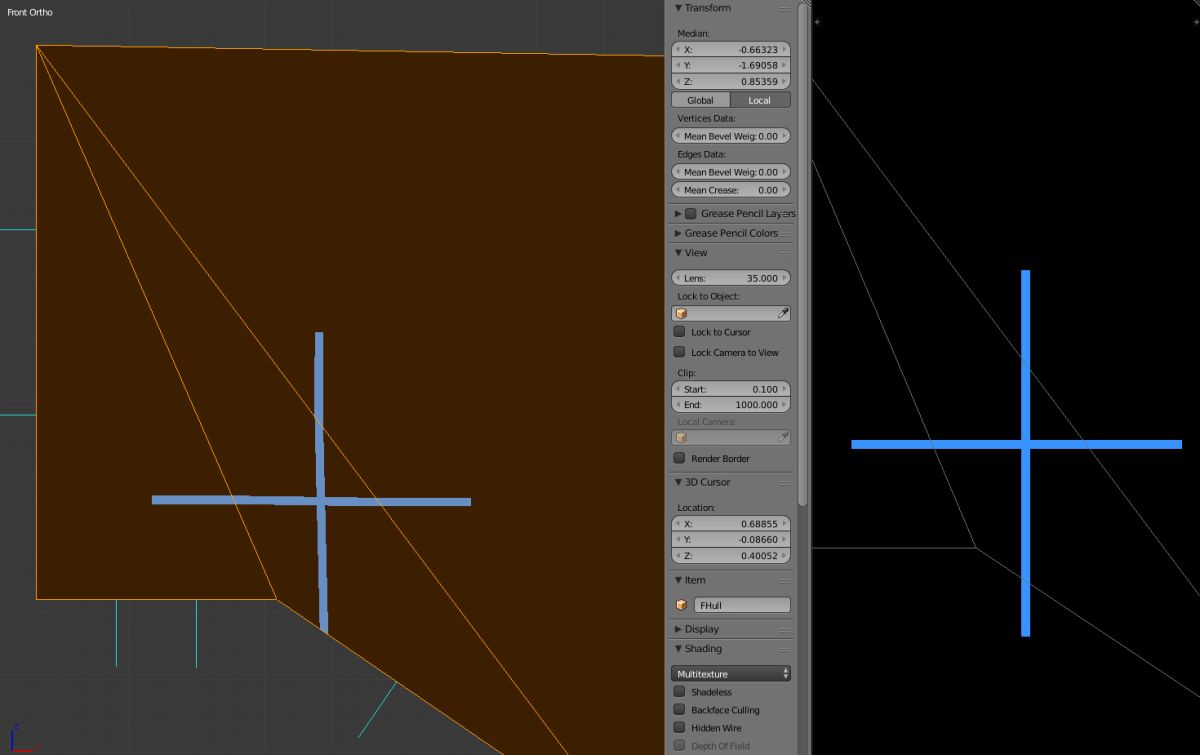
Task: Click the Front Ortho view label
Action: (x=30, y=12)
